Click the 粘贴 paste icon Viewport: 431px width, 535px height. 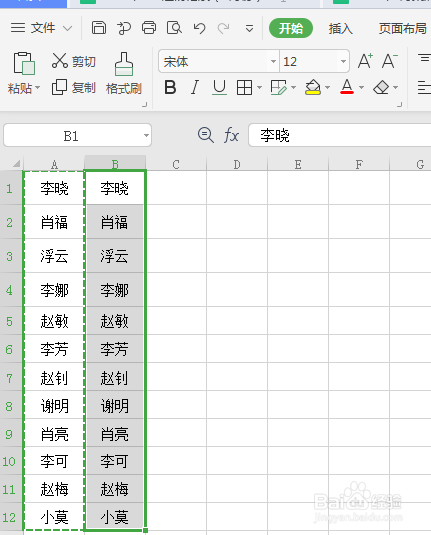tap(24, 63)
